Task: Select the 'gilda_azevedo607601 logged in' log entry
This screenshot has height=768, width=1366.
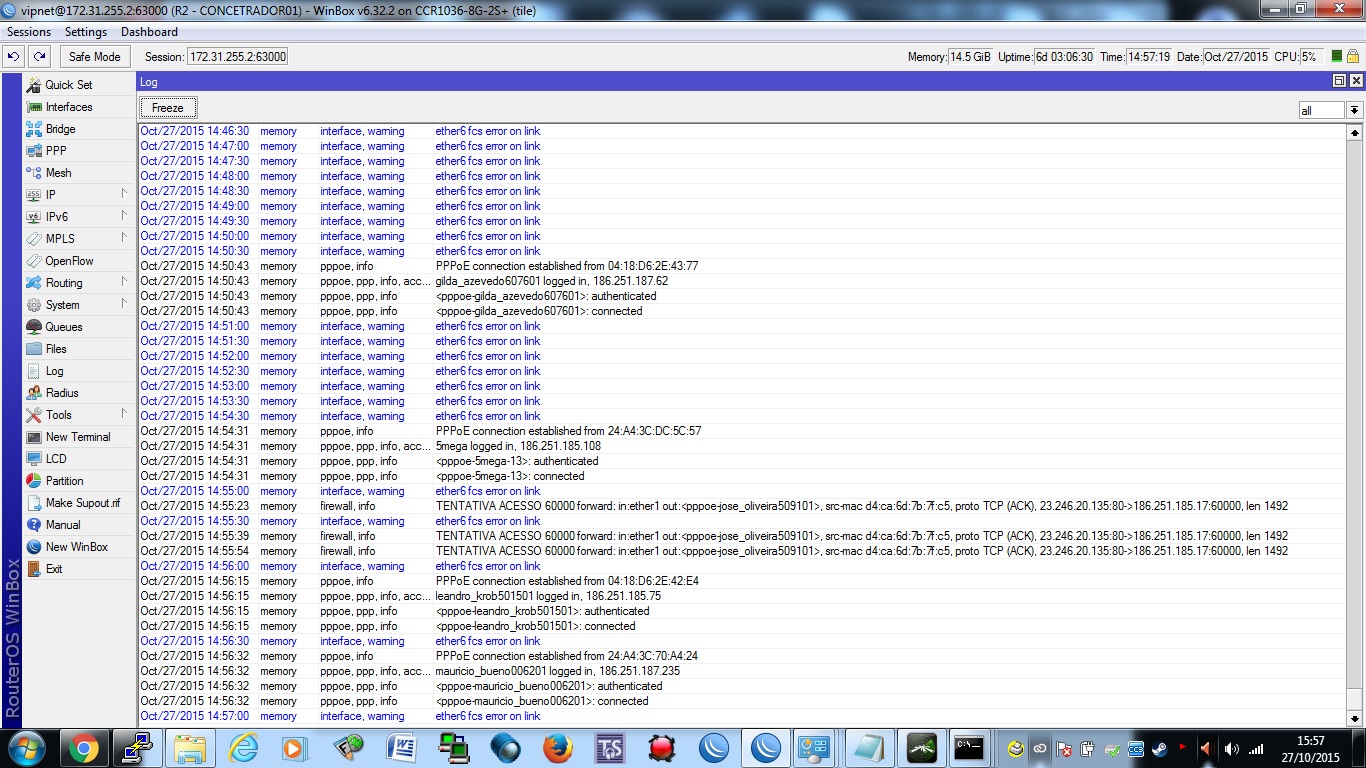Action: pos(742,281)
